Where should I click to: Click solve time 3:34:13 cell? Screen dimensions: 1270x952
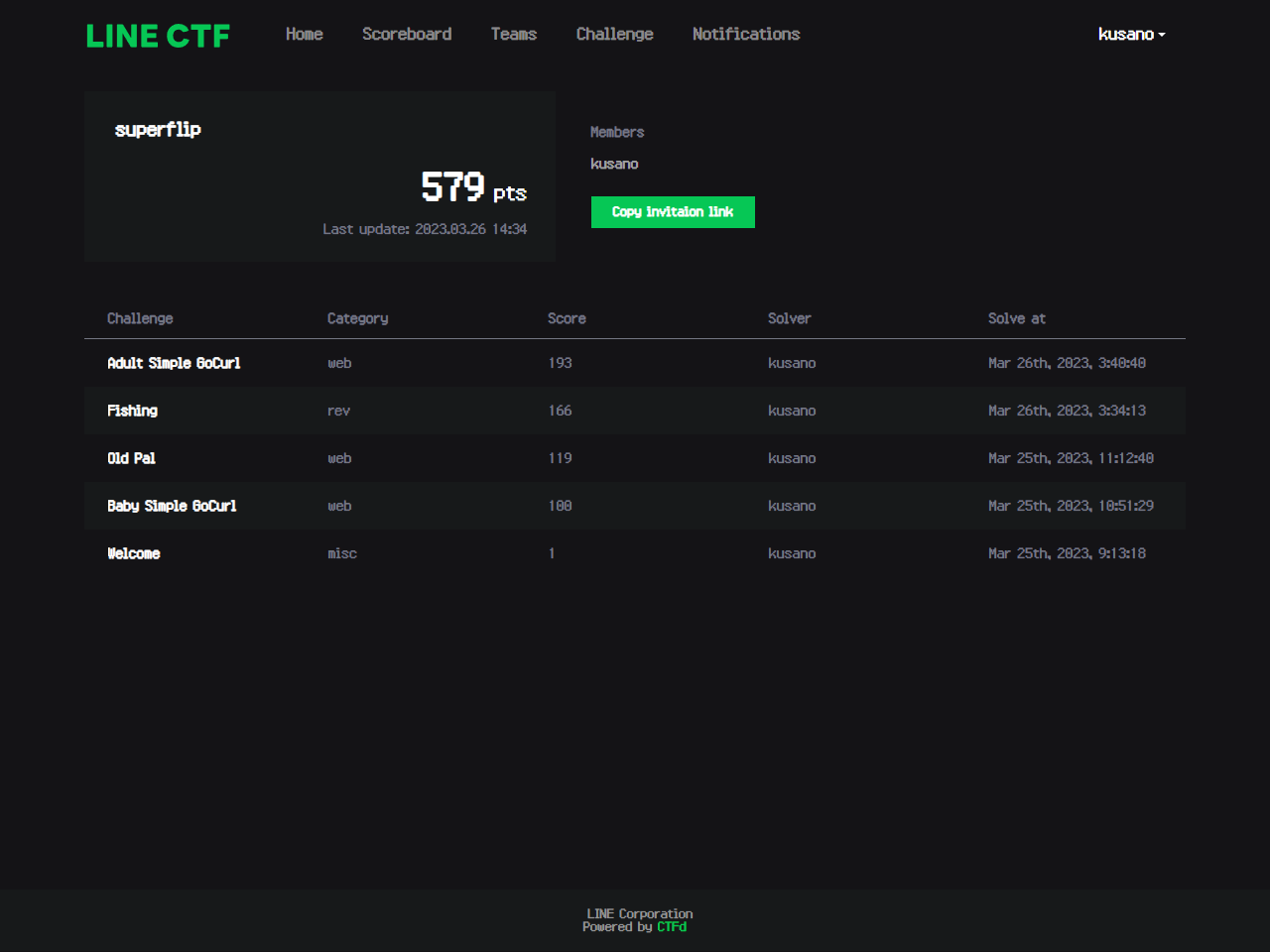click(1067, 411)
